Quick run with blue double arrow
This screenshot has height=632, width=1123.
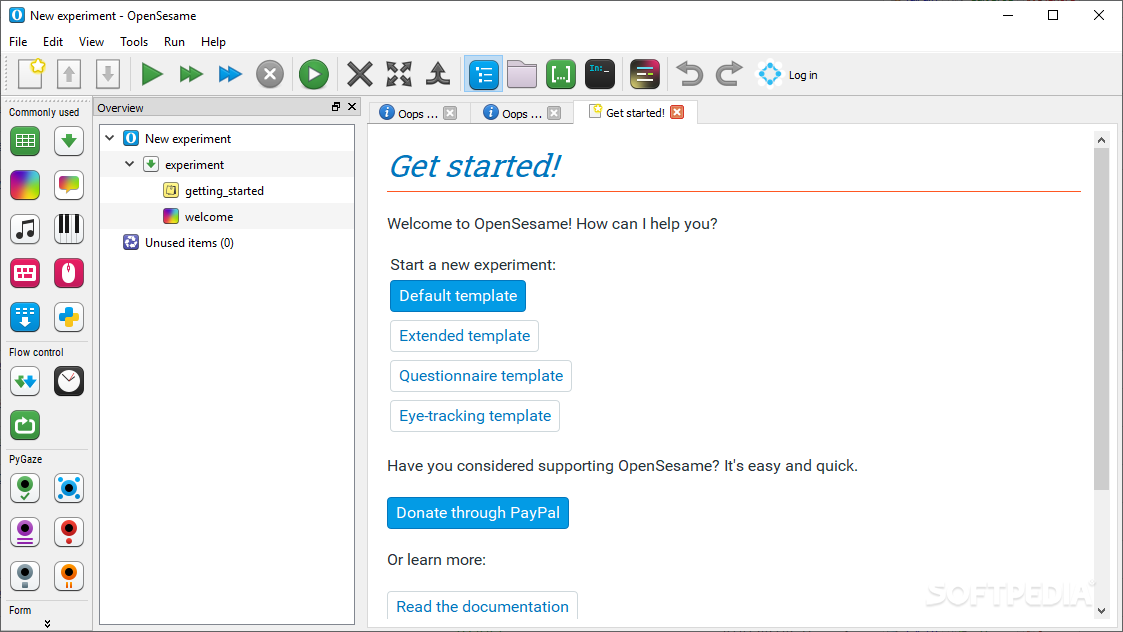coord(230,74)
